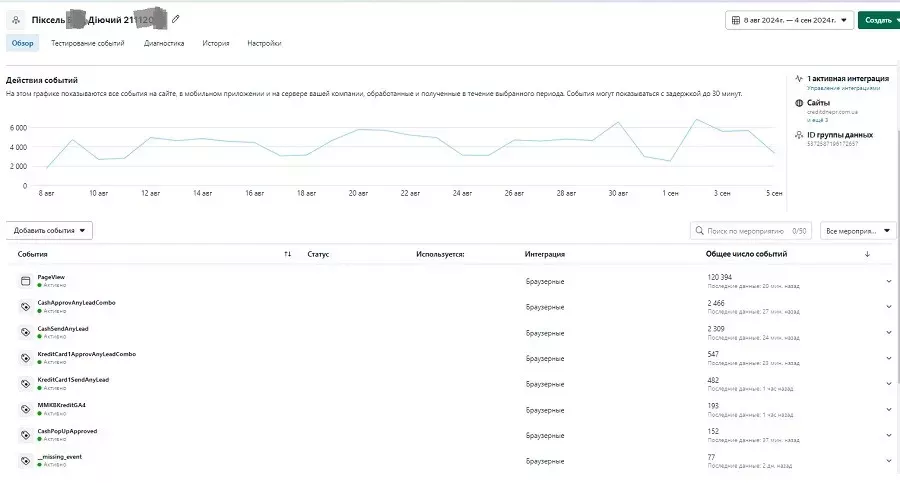
Task: Open the Настройки tab
Action: pyautogui.click(x=264, y=43)
